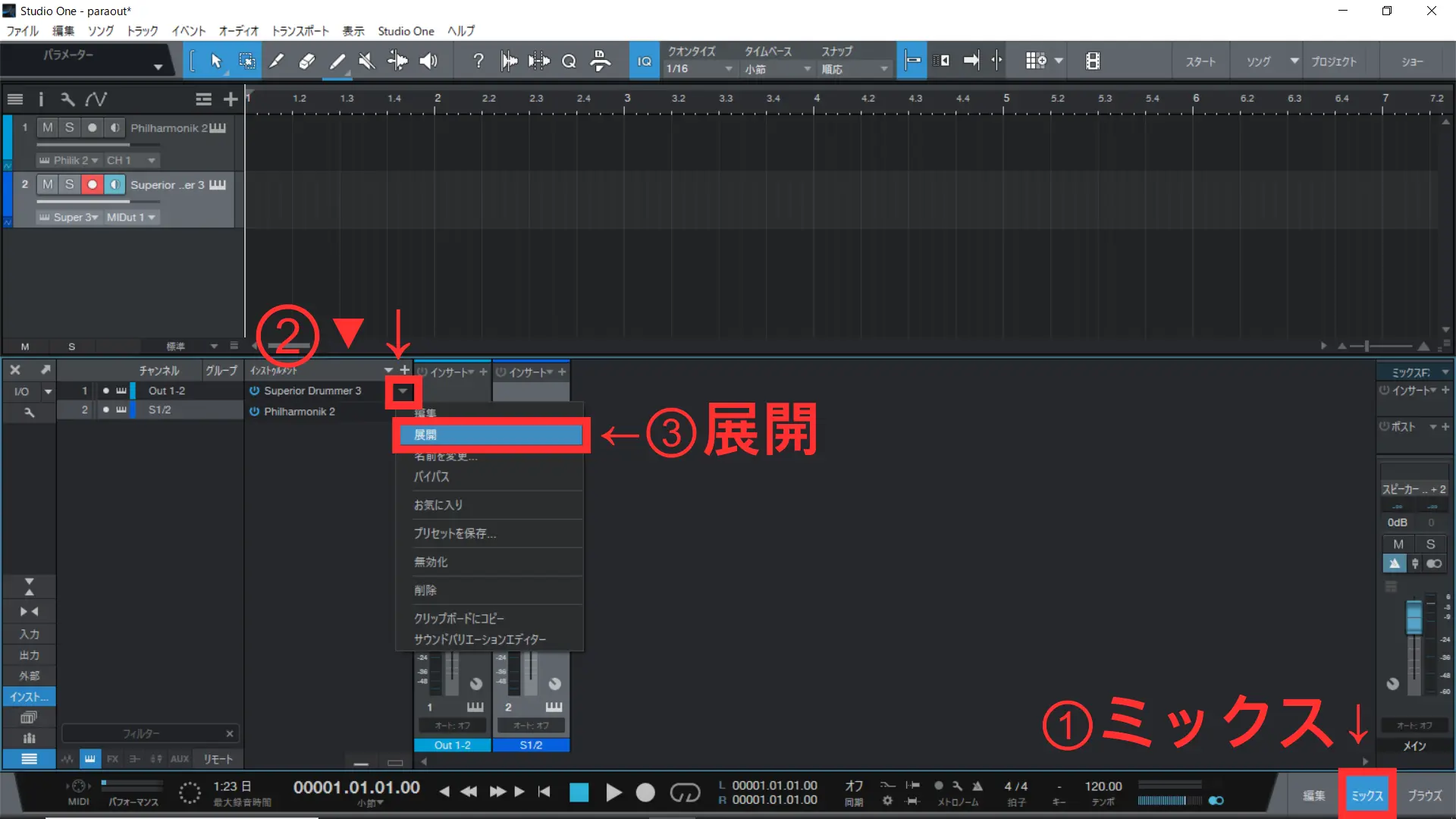1456x819 pixels.
Task: Choose 削除 from the context menu
Action: point(490,591)
